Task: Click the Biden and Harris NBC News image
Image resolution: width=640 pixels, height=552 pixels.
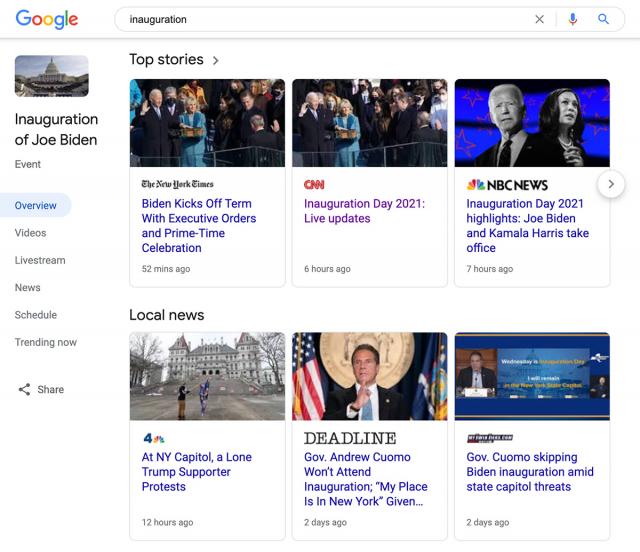Action: [532, 123]
